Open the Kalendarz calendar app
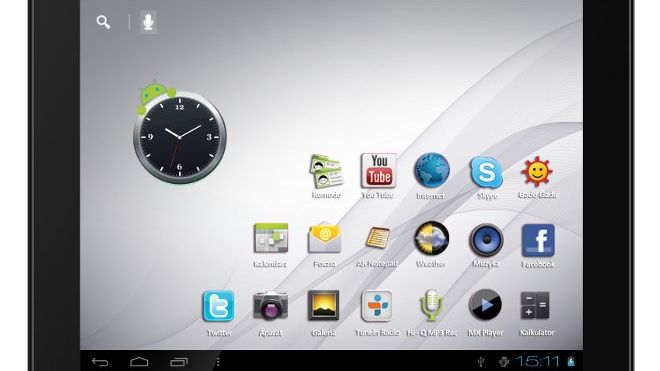660x371 pixels. coord(271,238)
